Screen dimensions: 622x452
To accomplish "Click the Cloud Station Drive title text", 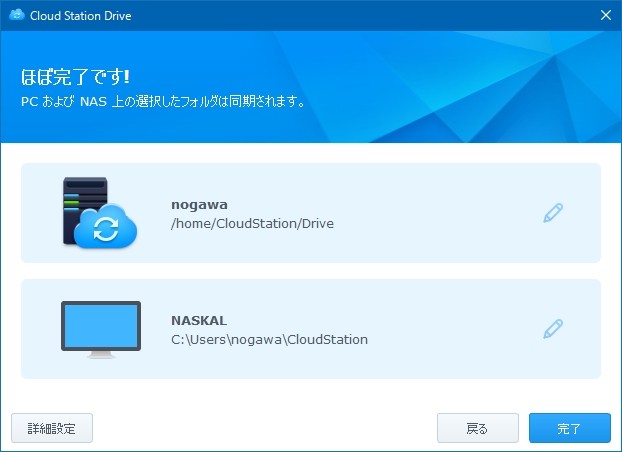I will click(x=81, y=15).
